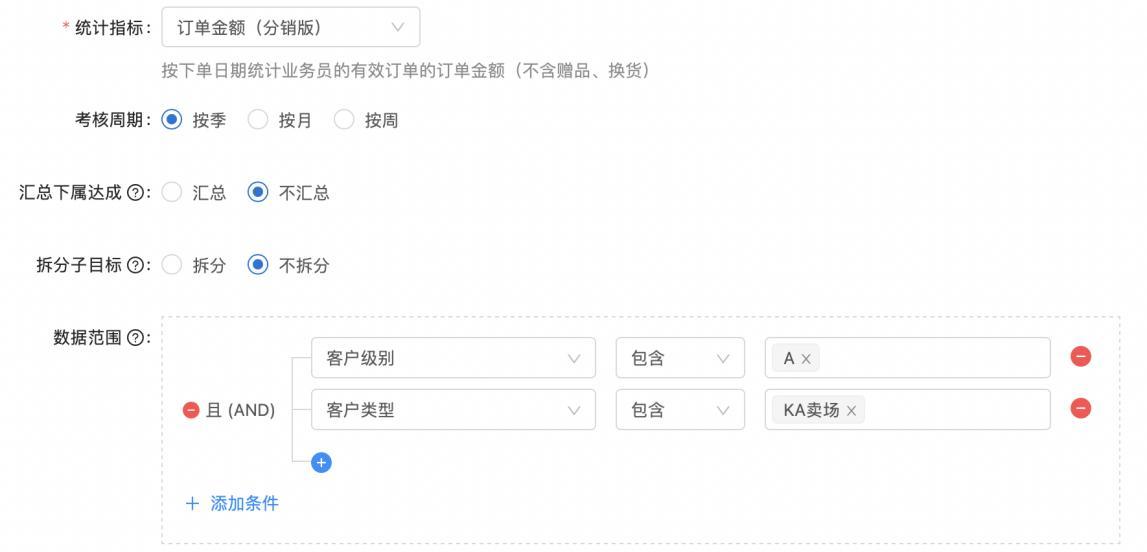Delete the 客户级别 condition row
Image resolution: width=1147 pixels, height=552 pixels.
pos(1080,357)
